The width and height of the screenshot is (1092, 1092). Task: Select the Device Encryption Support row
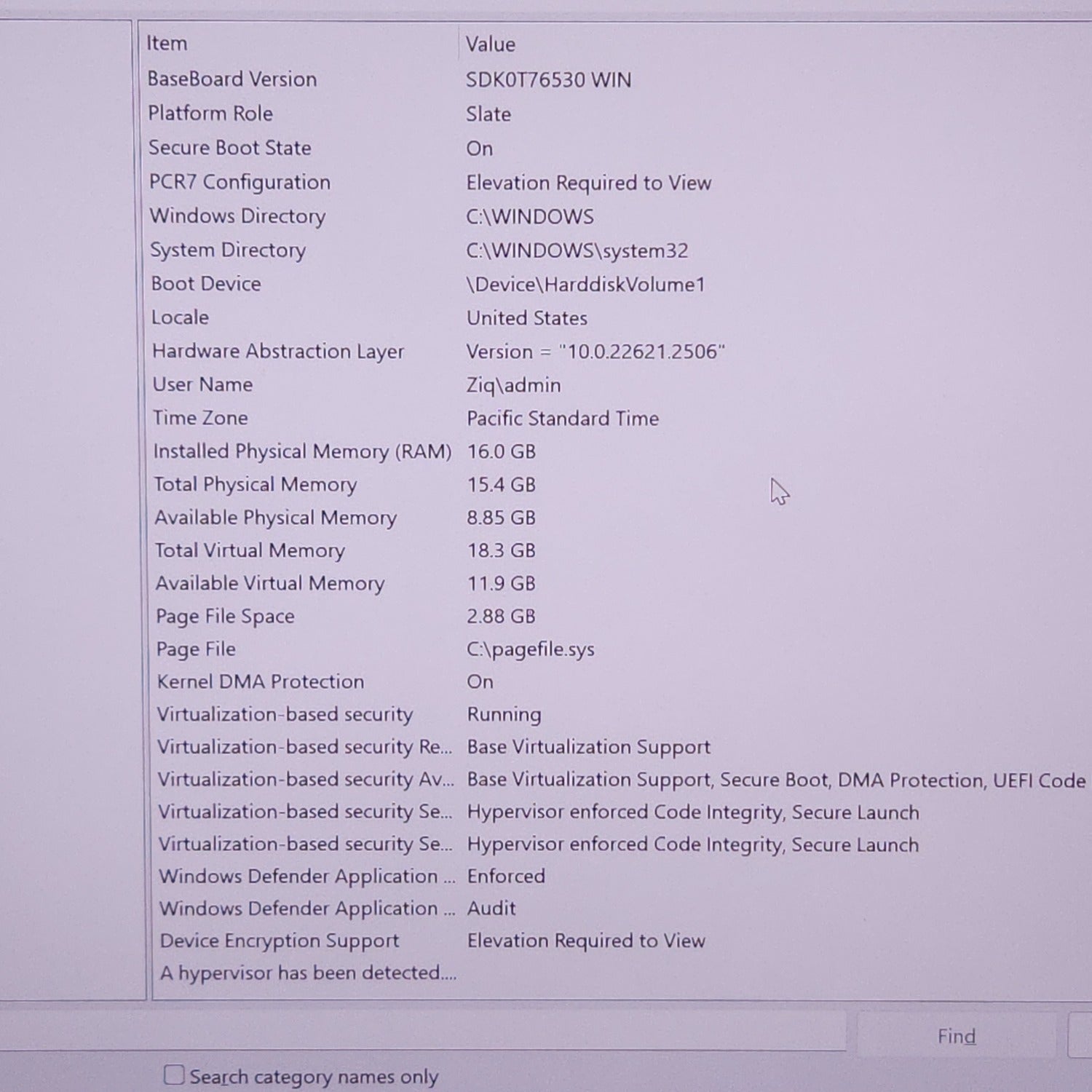(x=280, y=941)
